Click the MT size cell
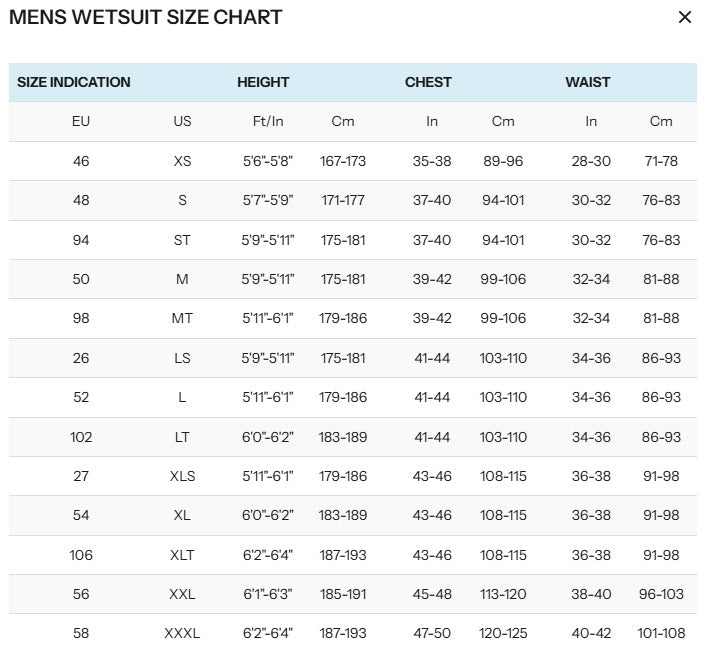This screenshot has height=656, width=717. [182, 318]
